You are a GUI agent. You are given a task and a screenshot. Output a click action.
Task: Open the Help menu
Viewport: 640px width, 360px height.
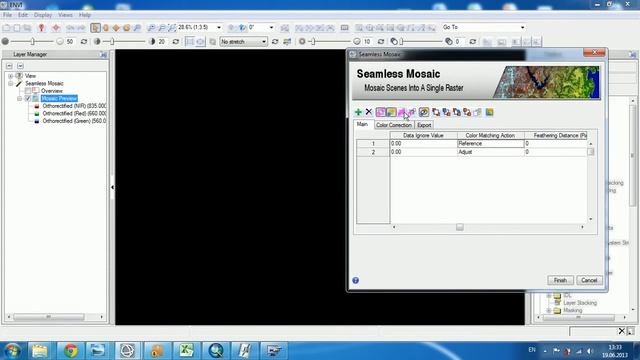85,15
